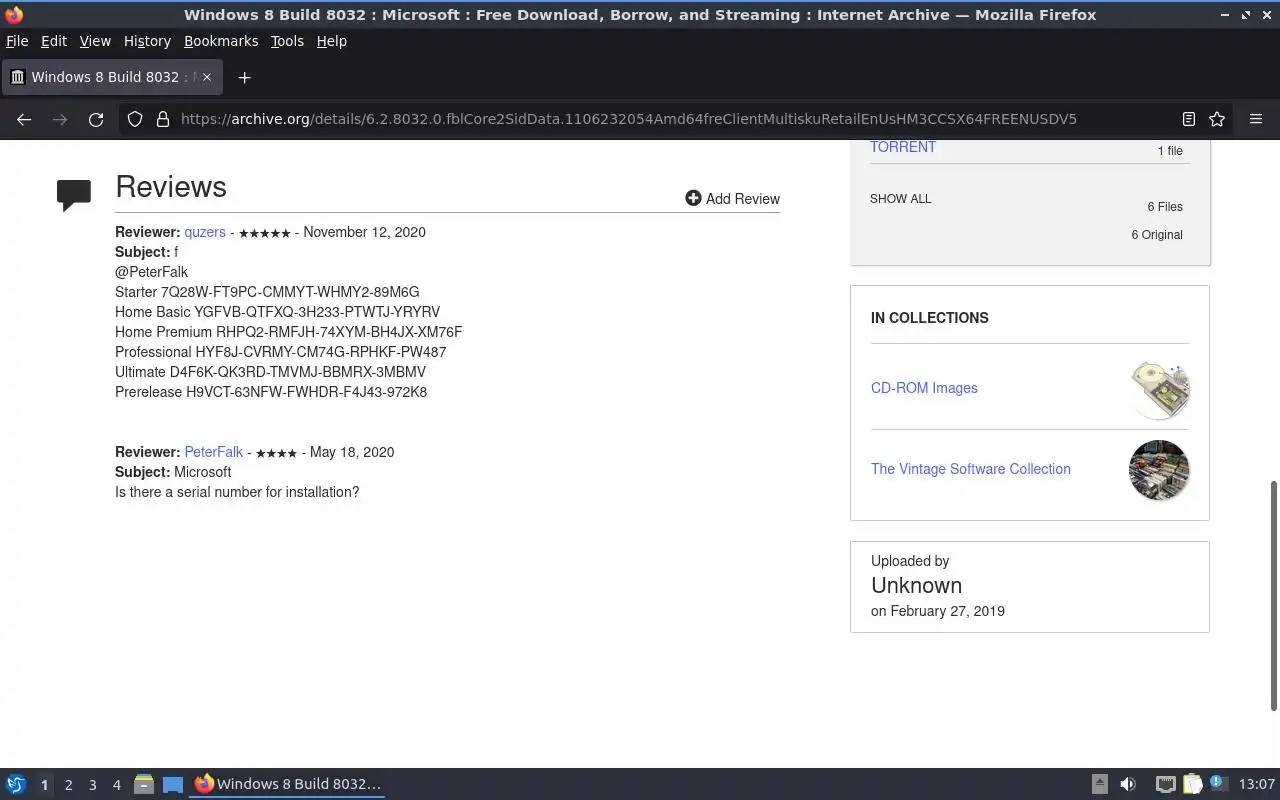Click the Add Review plus icon
This screenshot has height=800, width=1280.
pos(693,198)
